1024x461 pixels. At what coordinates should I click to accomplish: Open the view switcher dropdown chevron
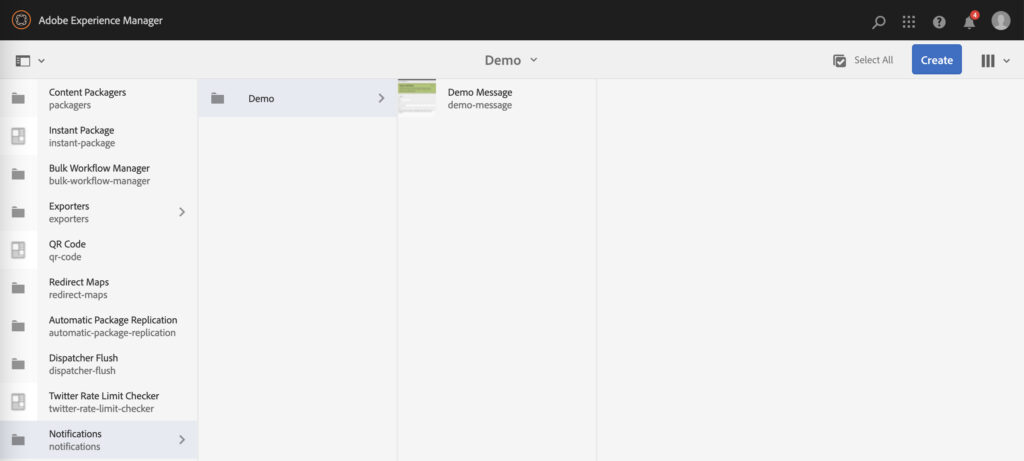click(1006, 60)
